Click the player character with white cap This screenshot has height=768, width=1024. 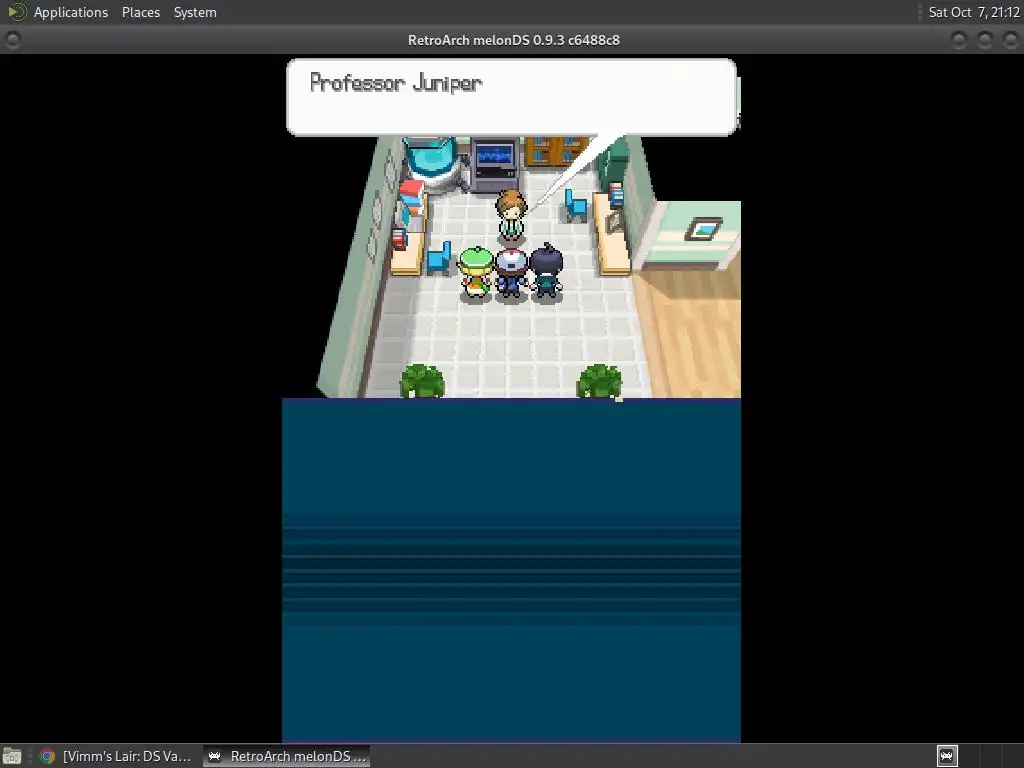click(x=511, y=274)
